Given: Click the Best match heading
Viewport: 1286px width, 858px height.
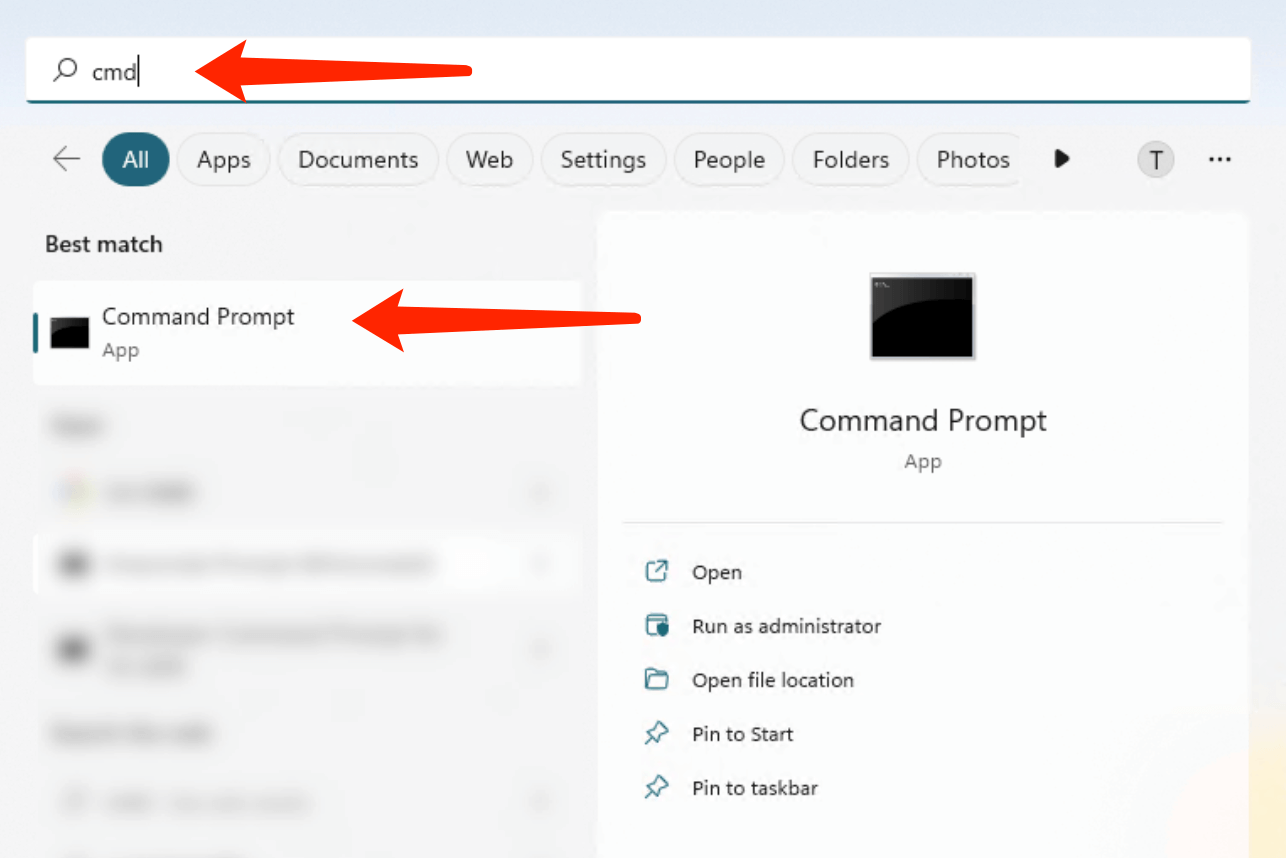Looking at the screenshot, I should pos(104,244).
